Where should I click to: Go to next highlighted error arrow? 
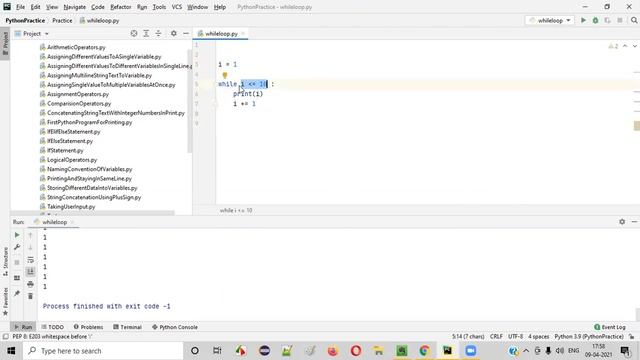pyautogui.click(x=635, y=46)
